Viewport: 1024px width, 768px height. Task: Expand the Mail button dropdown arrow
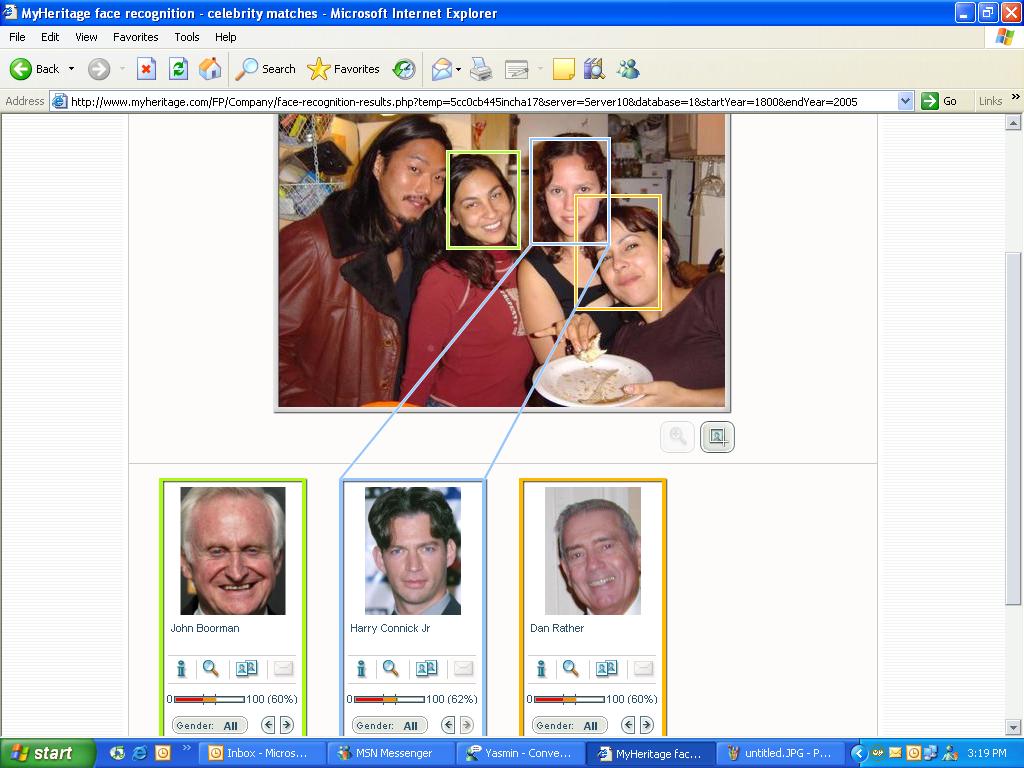click(x=458, y=70)
